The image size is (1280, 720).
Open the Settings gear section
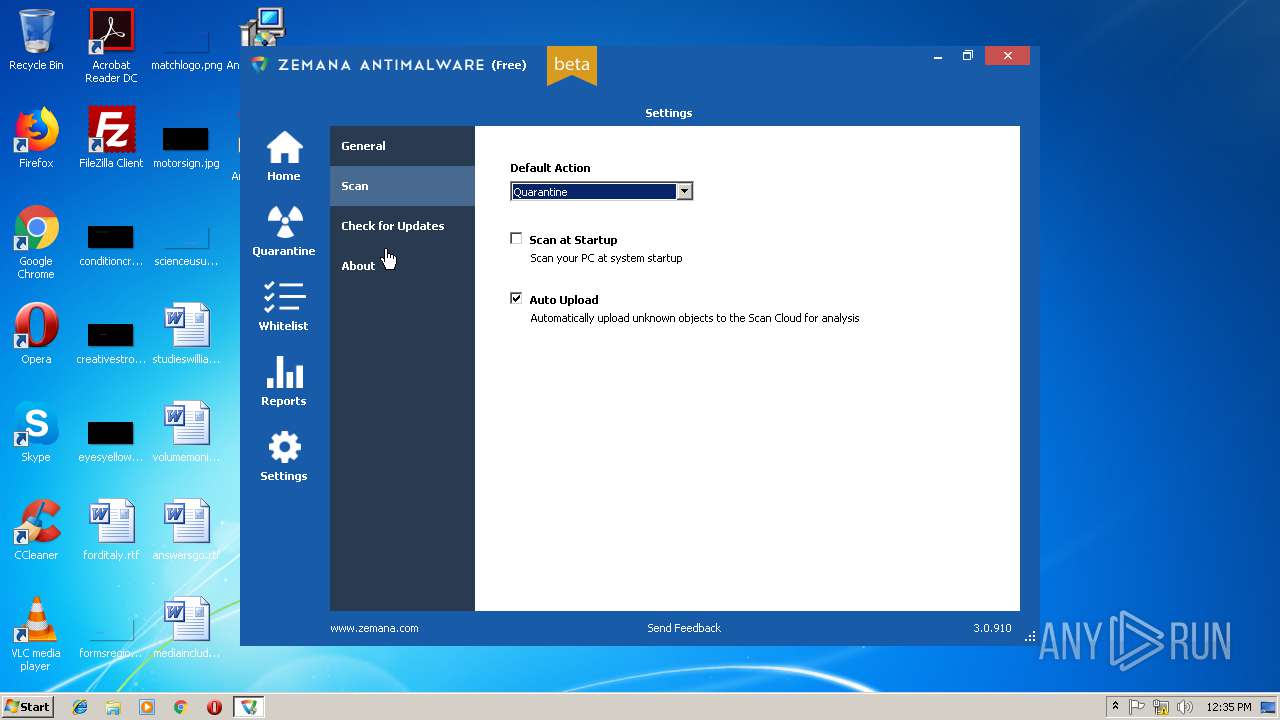click(284, 456)
